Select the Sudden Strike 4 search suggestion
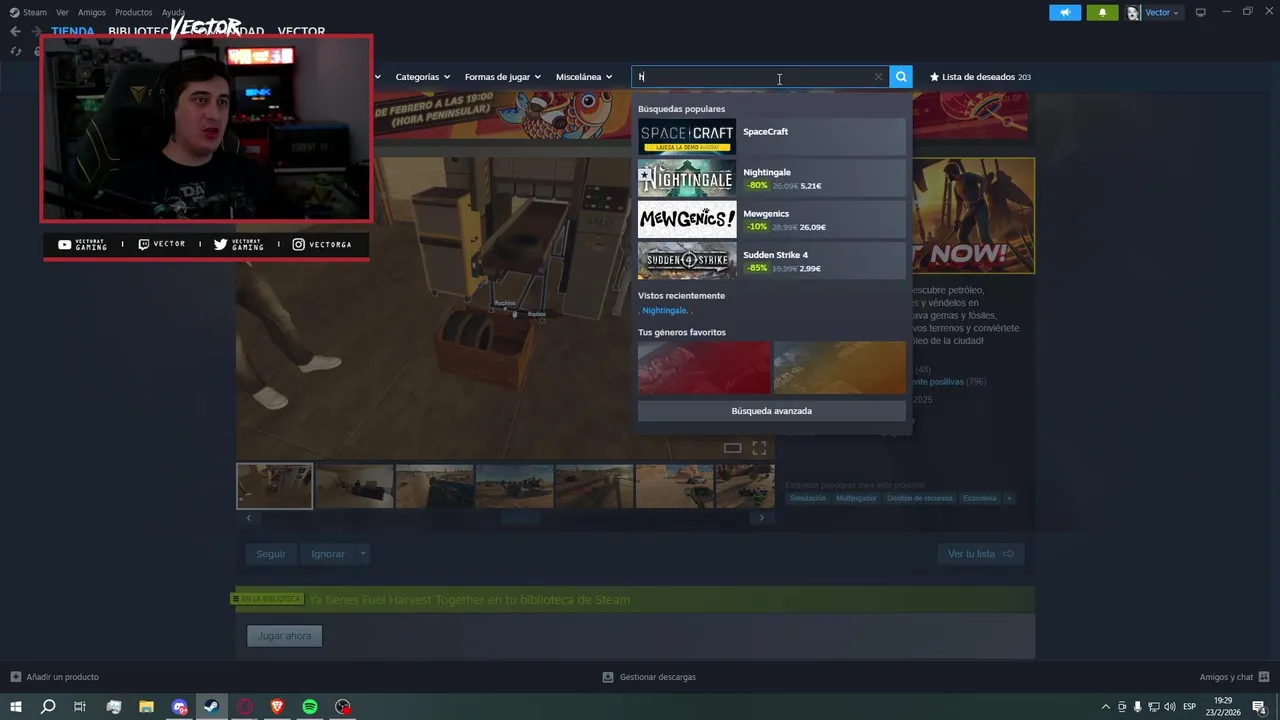This screenshot has width=1280, height=720. point(771,260)
